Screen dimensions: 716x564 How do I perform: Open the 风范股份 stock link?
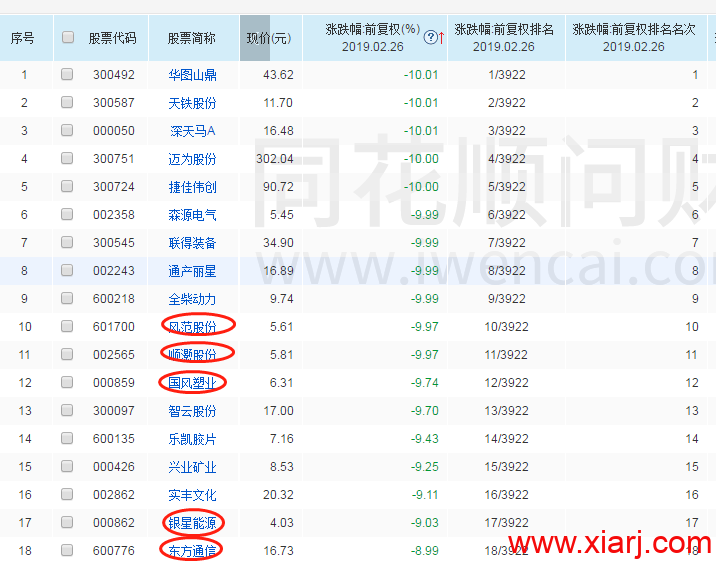192,327
